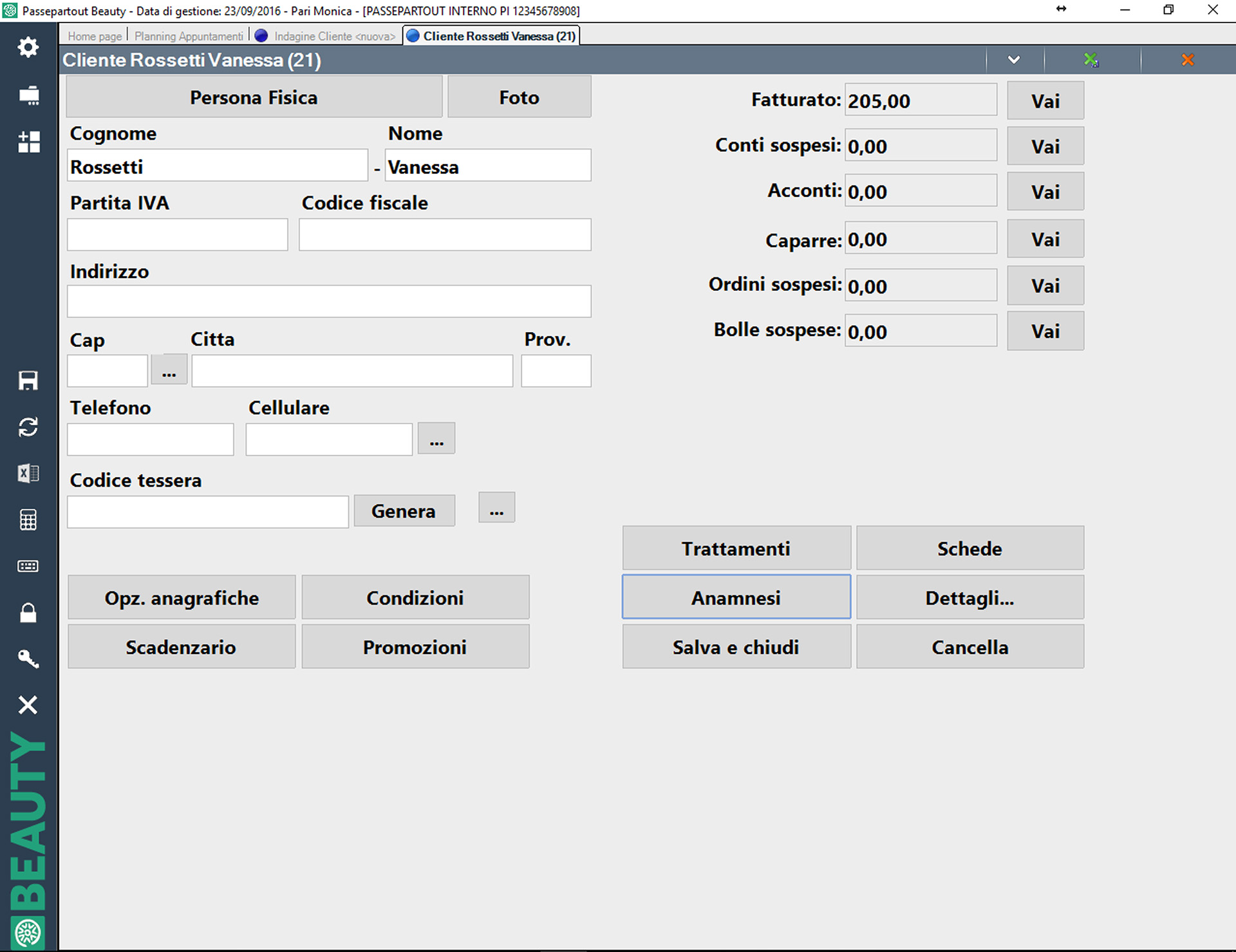Click the keyboard icon in sidebar
The width and height of the screenshot is (1236, 952).
tap(28, 566)
